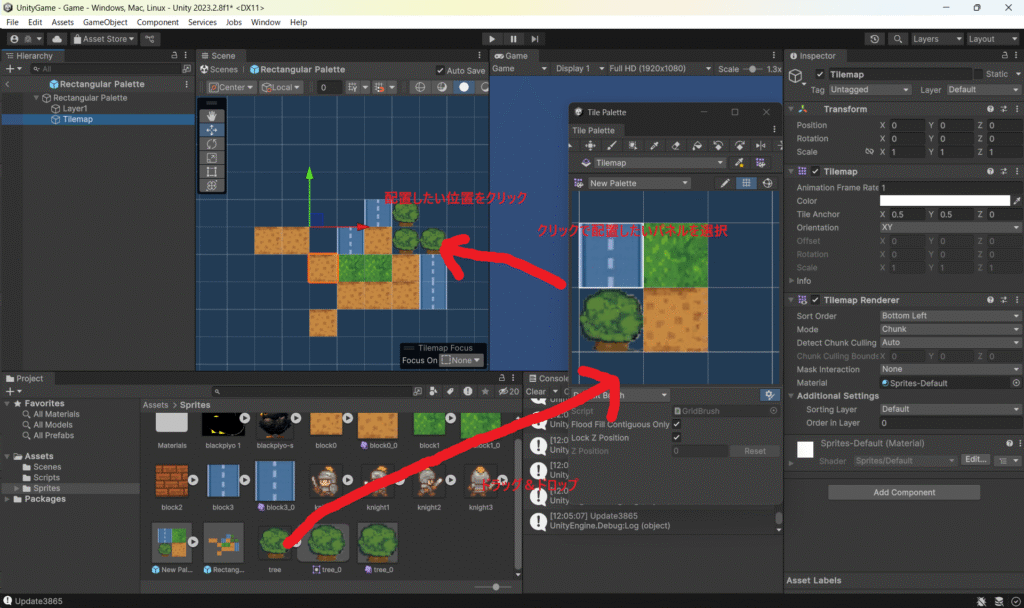Viewport: 1024px width, 608px height.
Task: Select the Move tool in Scene overlay
Action: [212, 130]
